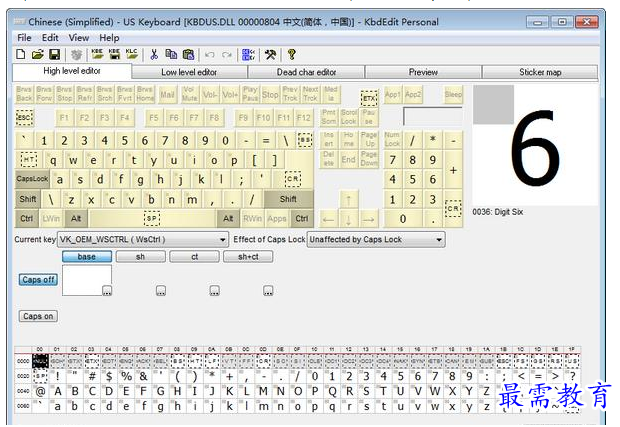
Task: Toggle the Caps off row button
Action: (38, 280)
